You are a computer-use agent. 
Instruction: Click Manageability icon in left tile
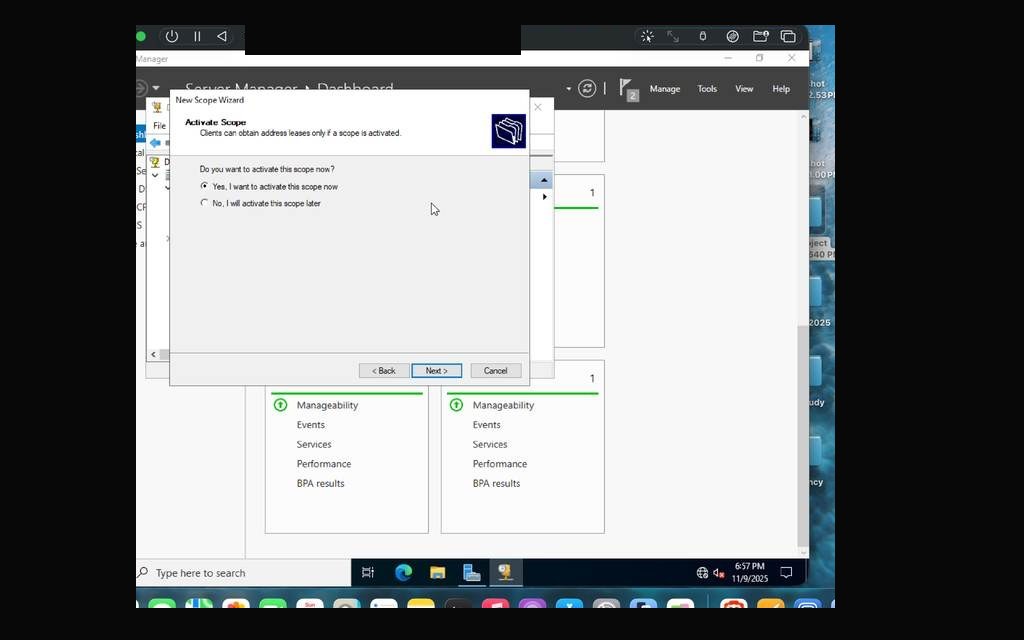(280, 405)
